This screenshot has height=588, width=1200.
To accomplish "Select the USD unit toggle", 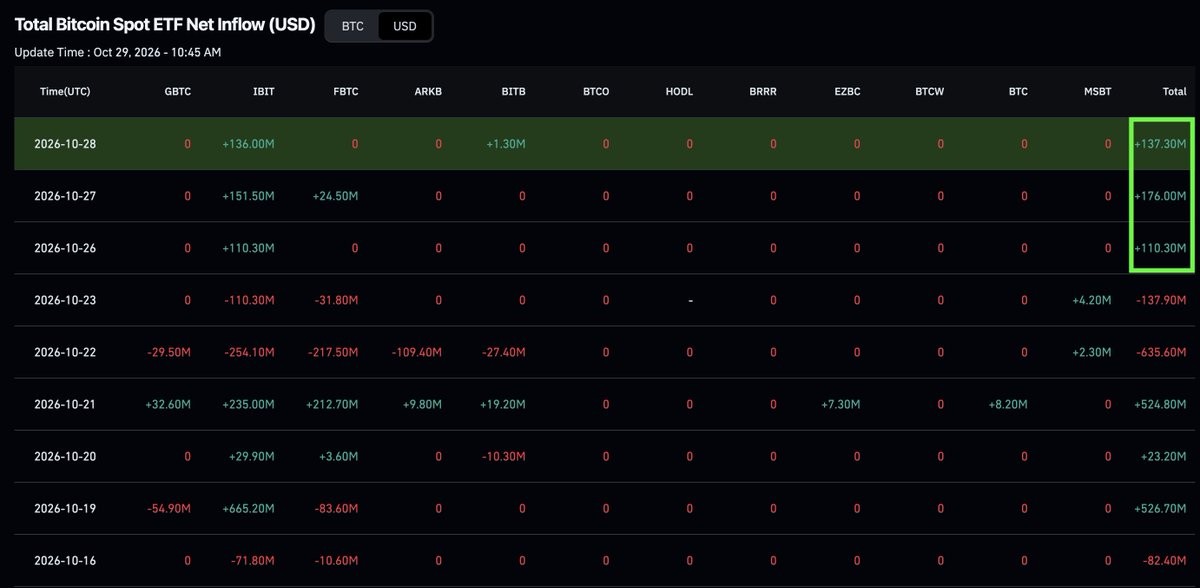I will (x=405, y=26).
